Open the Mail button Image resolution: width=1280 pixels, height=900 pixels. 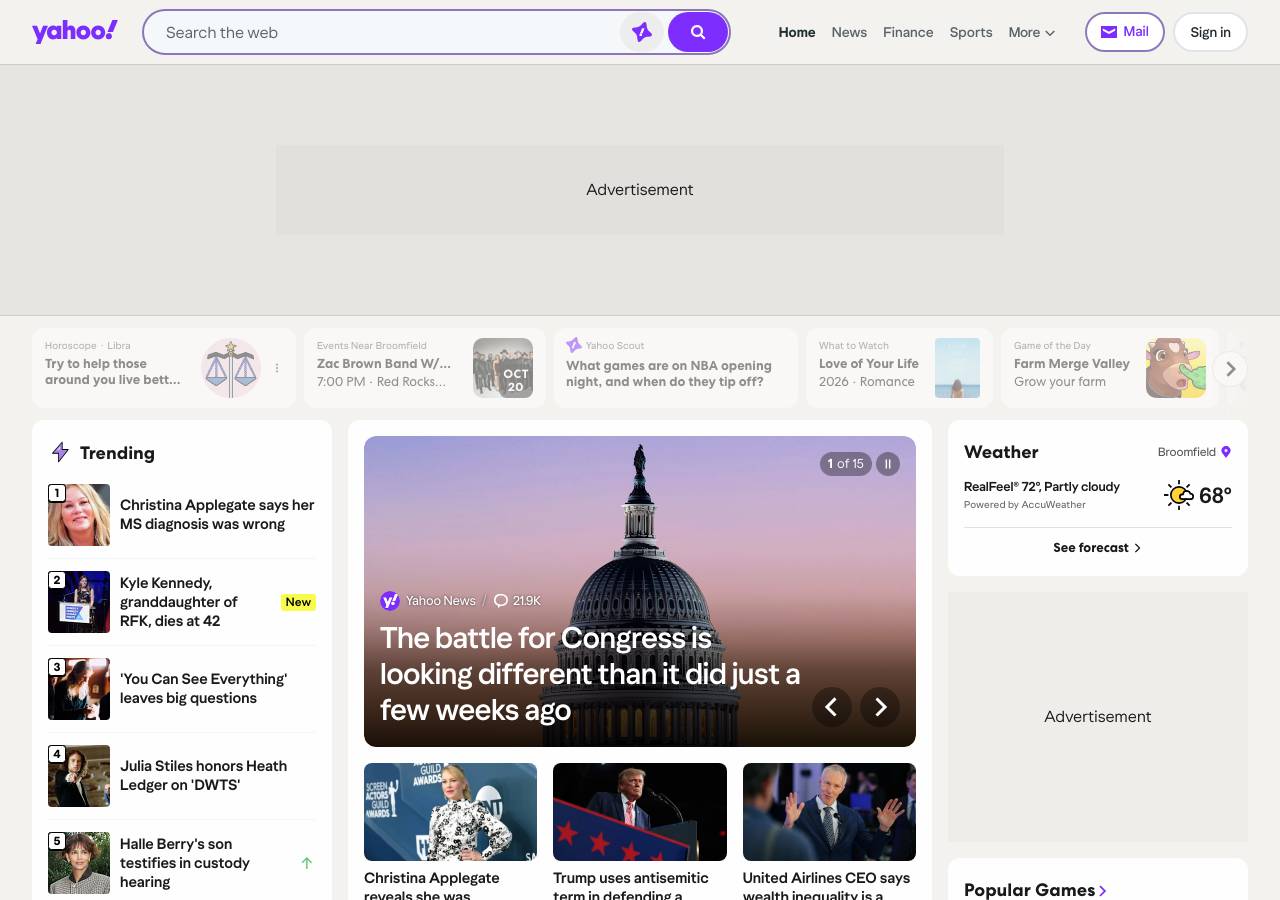click(x=1125, y=32)
